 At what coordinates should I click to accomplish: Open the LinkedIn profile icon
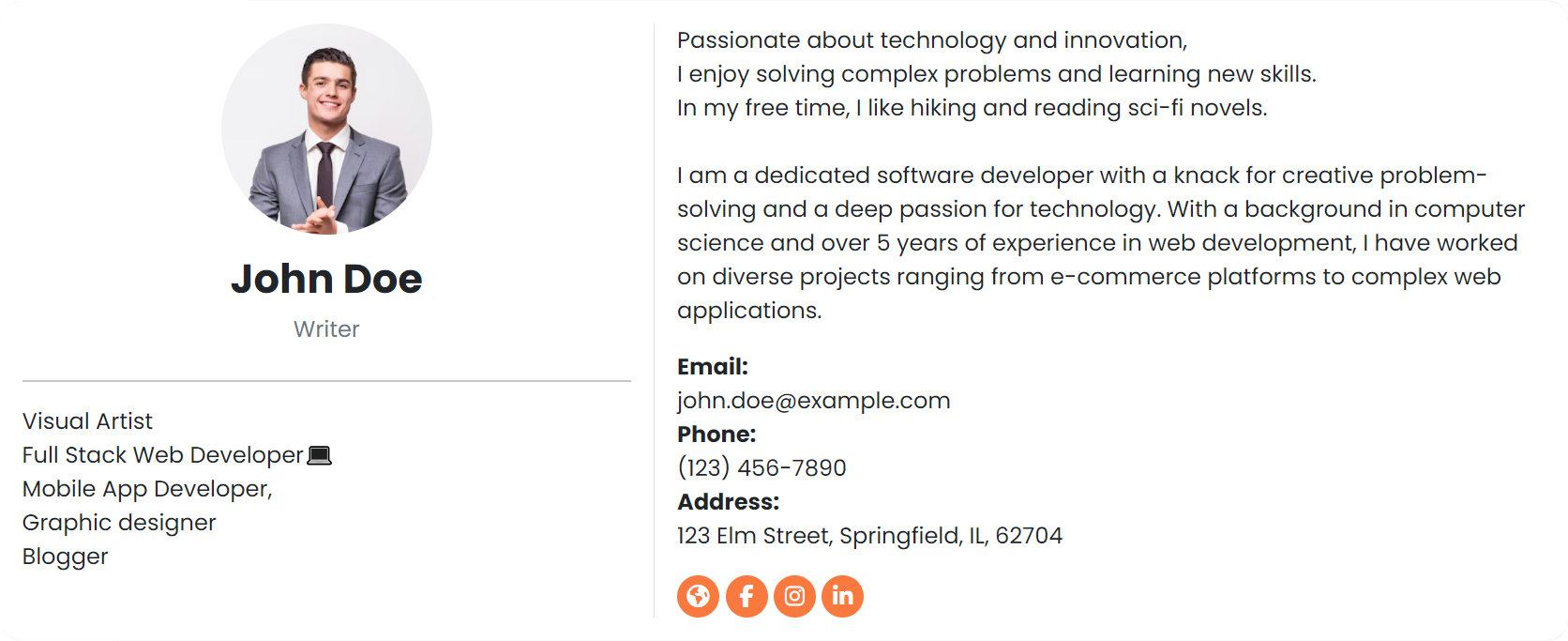842,596
